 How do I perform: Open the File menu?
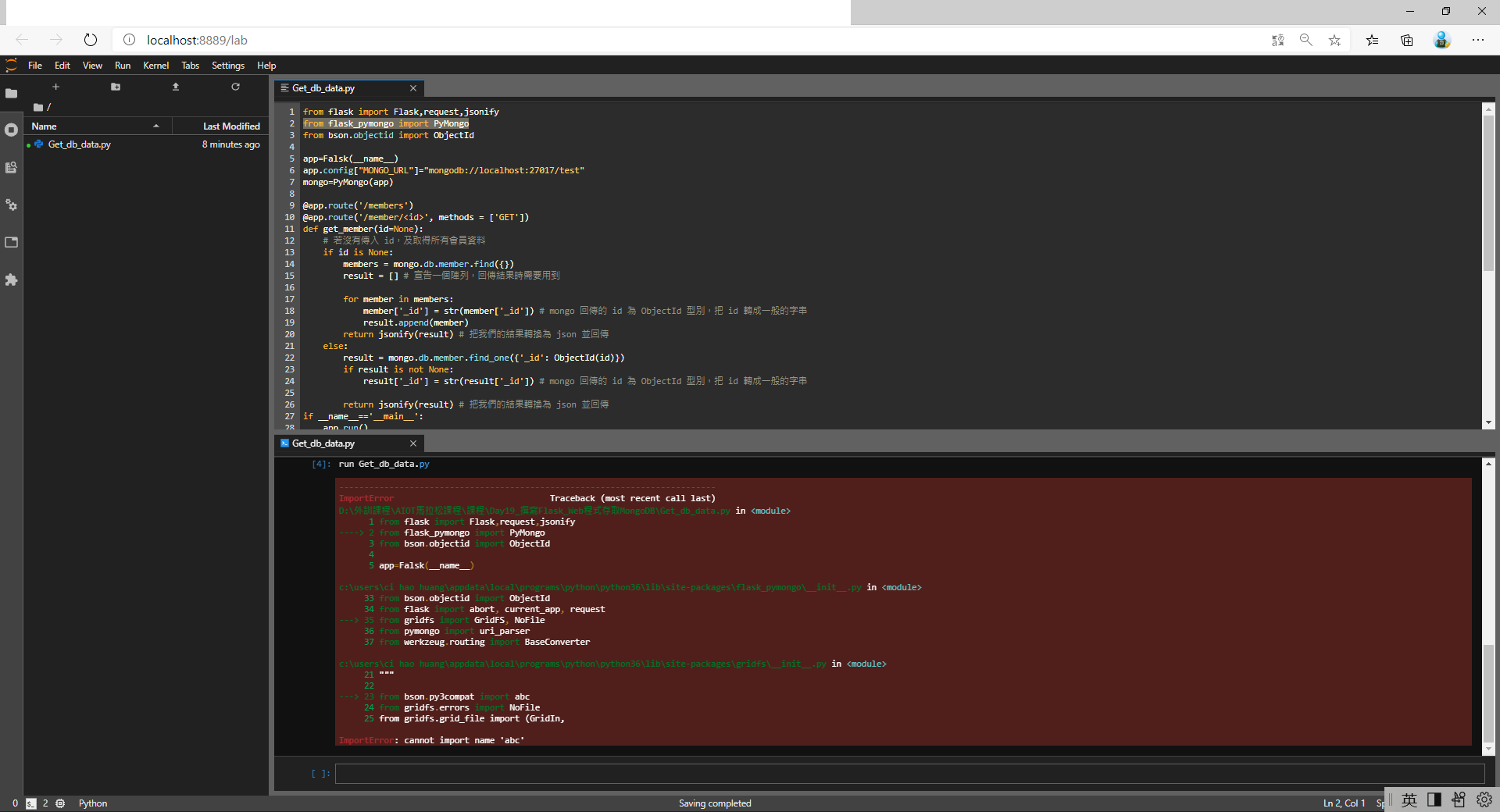tap(35, 66)
